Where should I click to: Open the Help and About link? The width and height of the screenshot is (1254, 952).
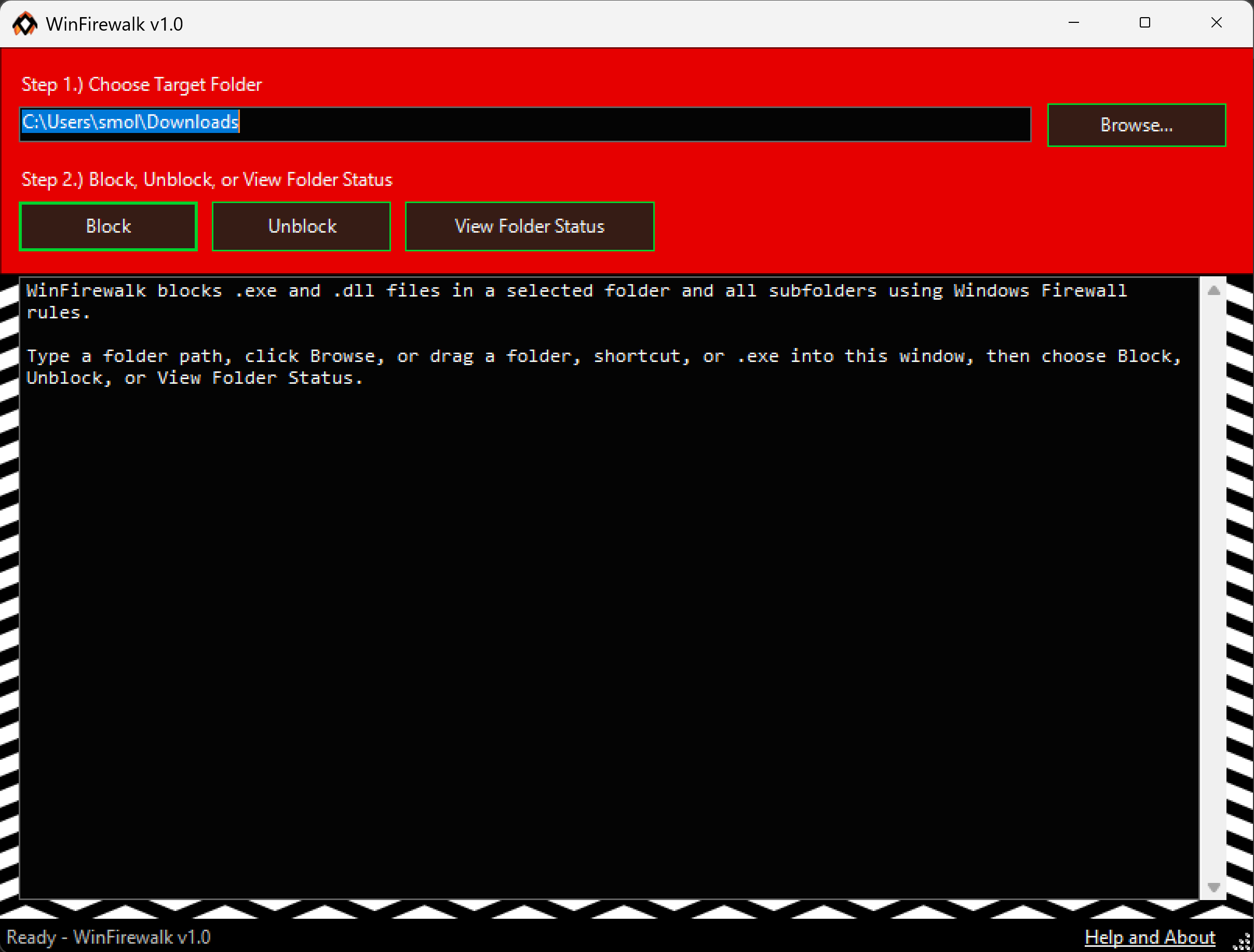(1150, 937)
